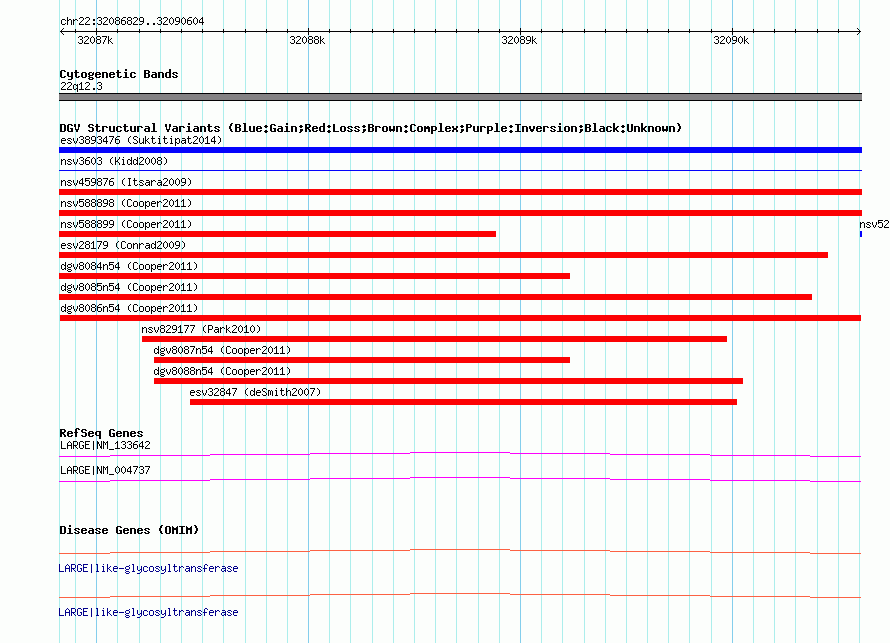Select the nsv459876 (Itsara2009) label
This screenshot has height=643, width=890.
[x=126, y=182]
